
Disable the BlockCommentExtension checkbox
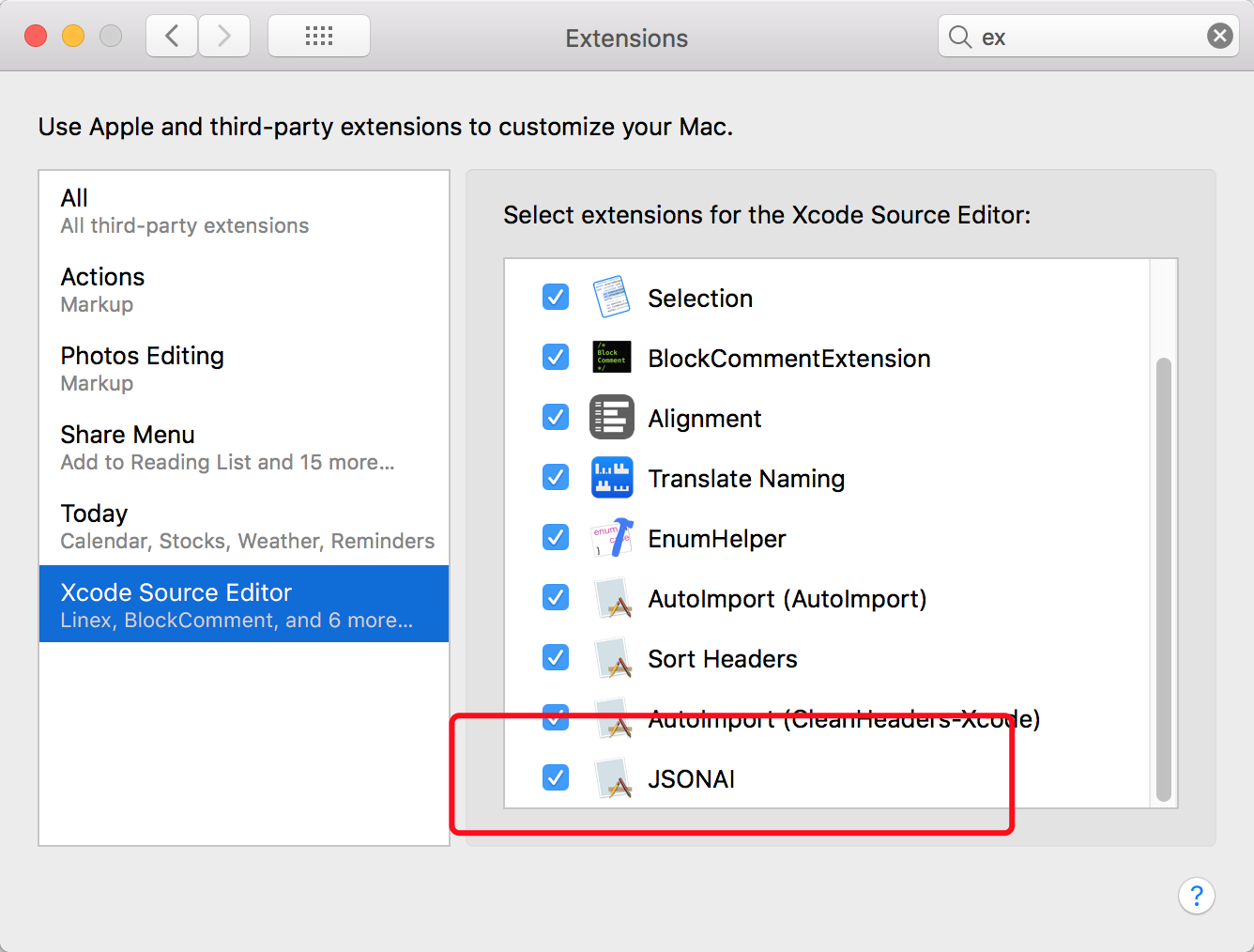(556, 357)
